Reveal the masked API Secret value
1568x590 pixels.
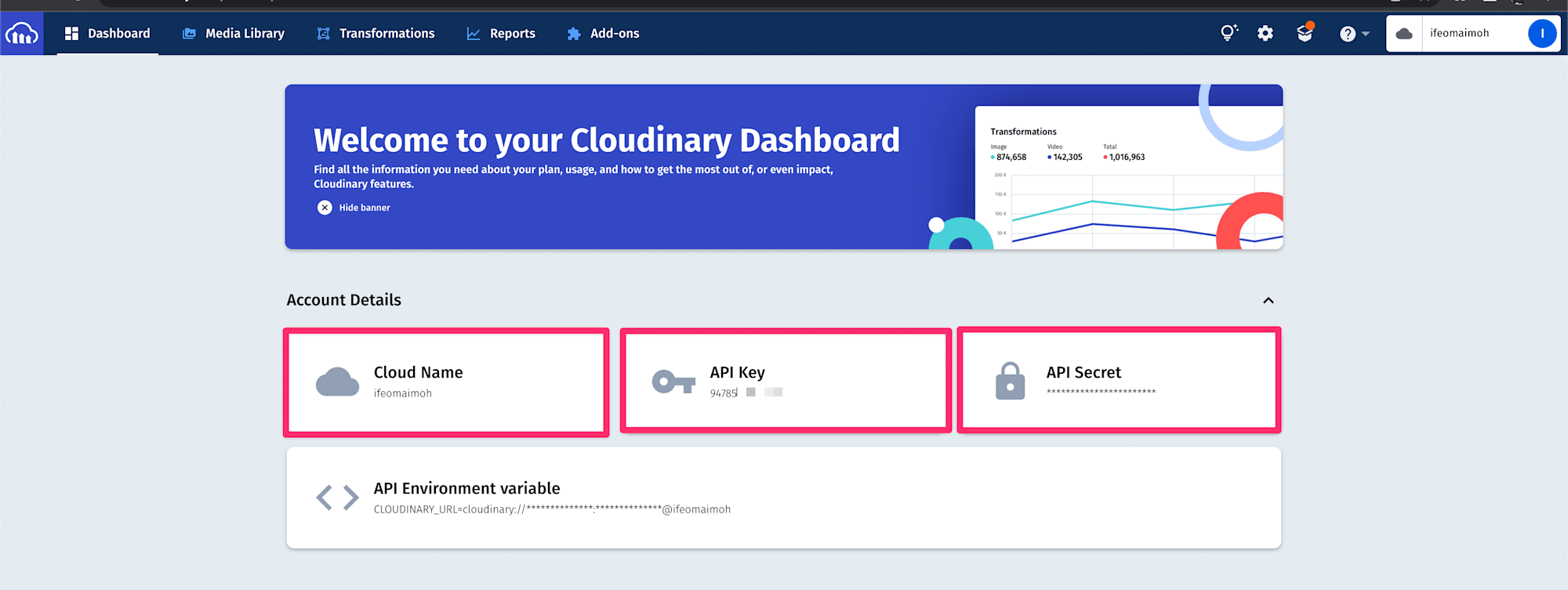(x=1101, y=392)
